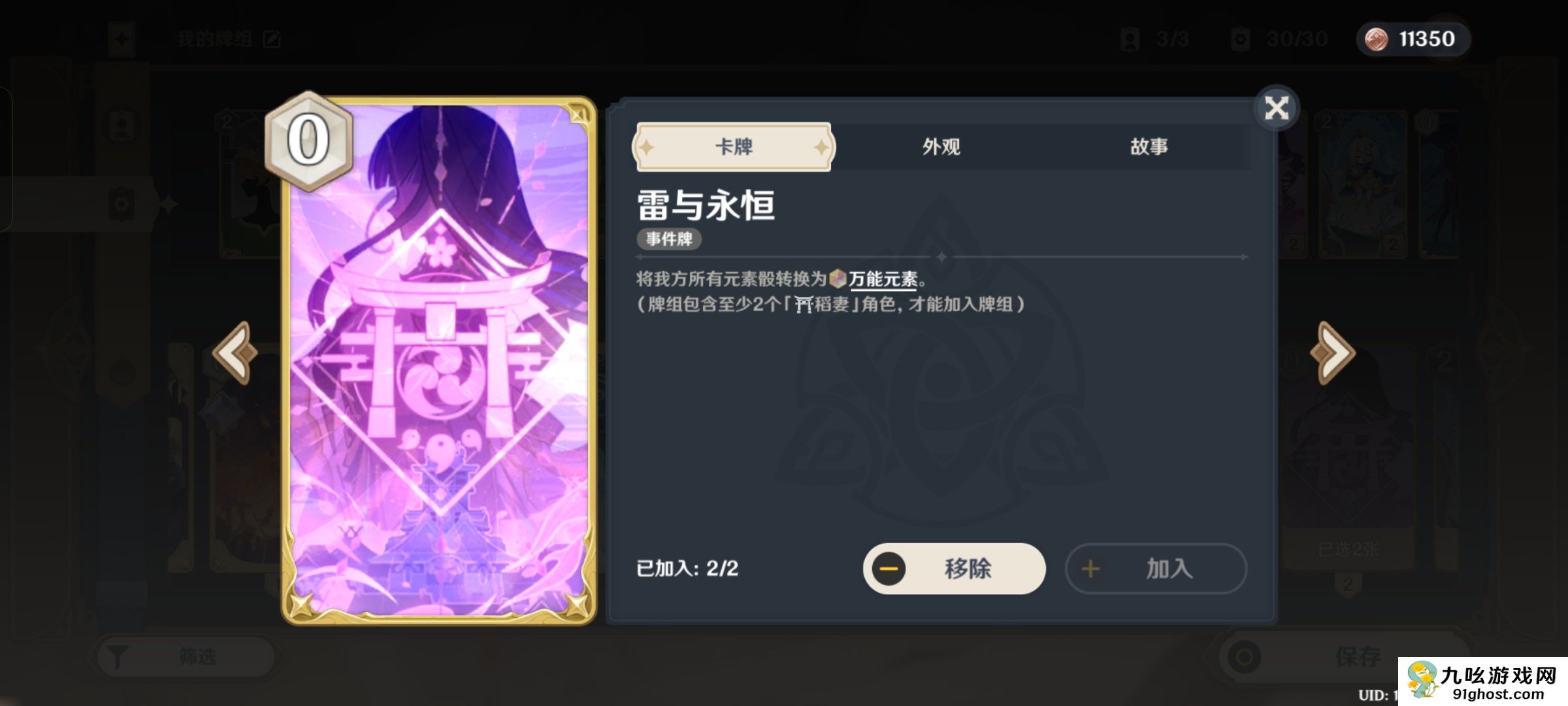This screenshot has width=1568, height=706.
Task: Remove the card with 移除 button
Action: pyautogui.click(x=954, y=569)
